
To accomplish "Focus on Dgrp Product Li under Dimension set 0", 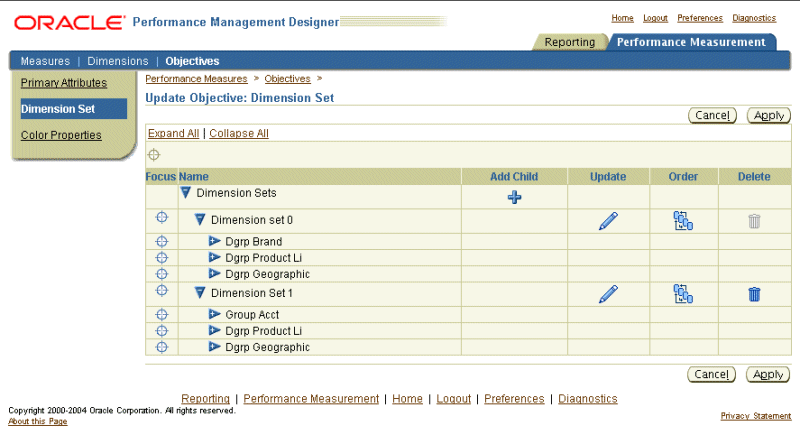I will (162, 258).
